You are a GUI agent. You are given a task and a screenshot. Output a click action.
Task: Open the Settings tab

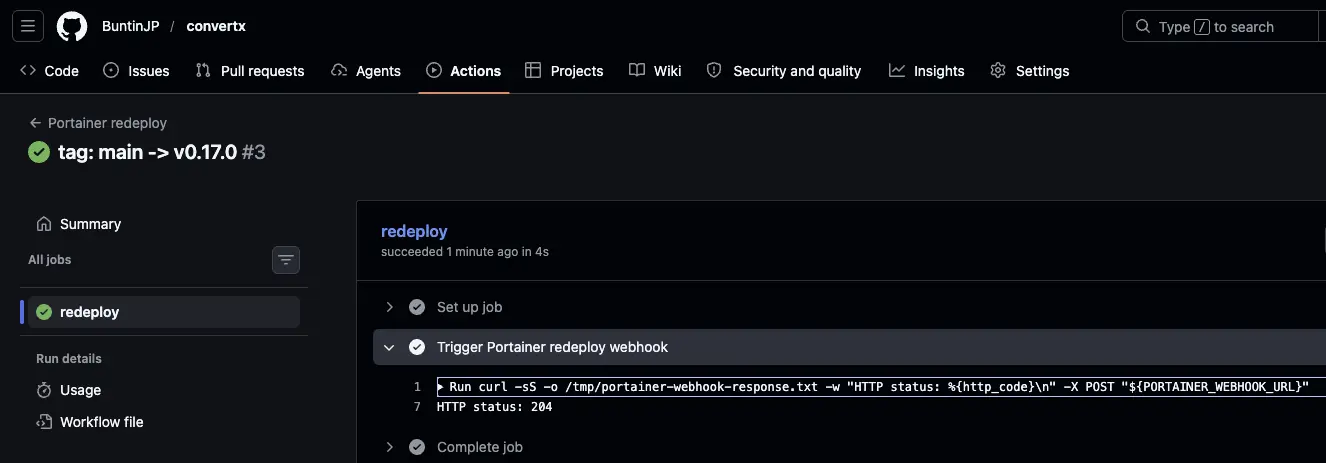point(1029,70)
